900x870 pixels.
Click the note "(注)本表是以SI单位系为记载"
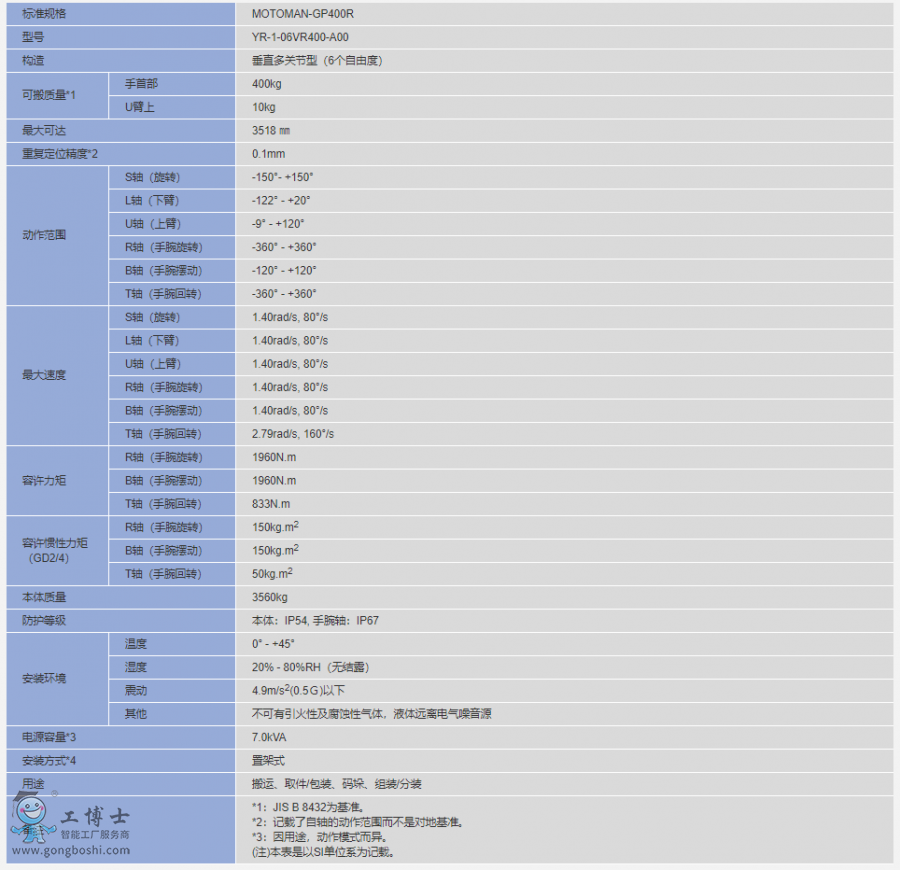pos(323,852)
